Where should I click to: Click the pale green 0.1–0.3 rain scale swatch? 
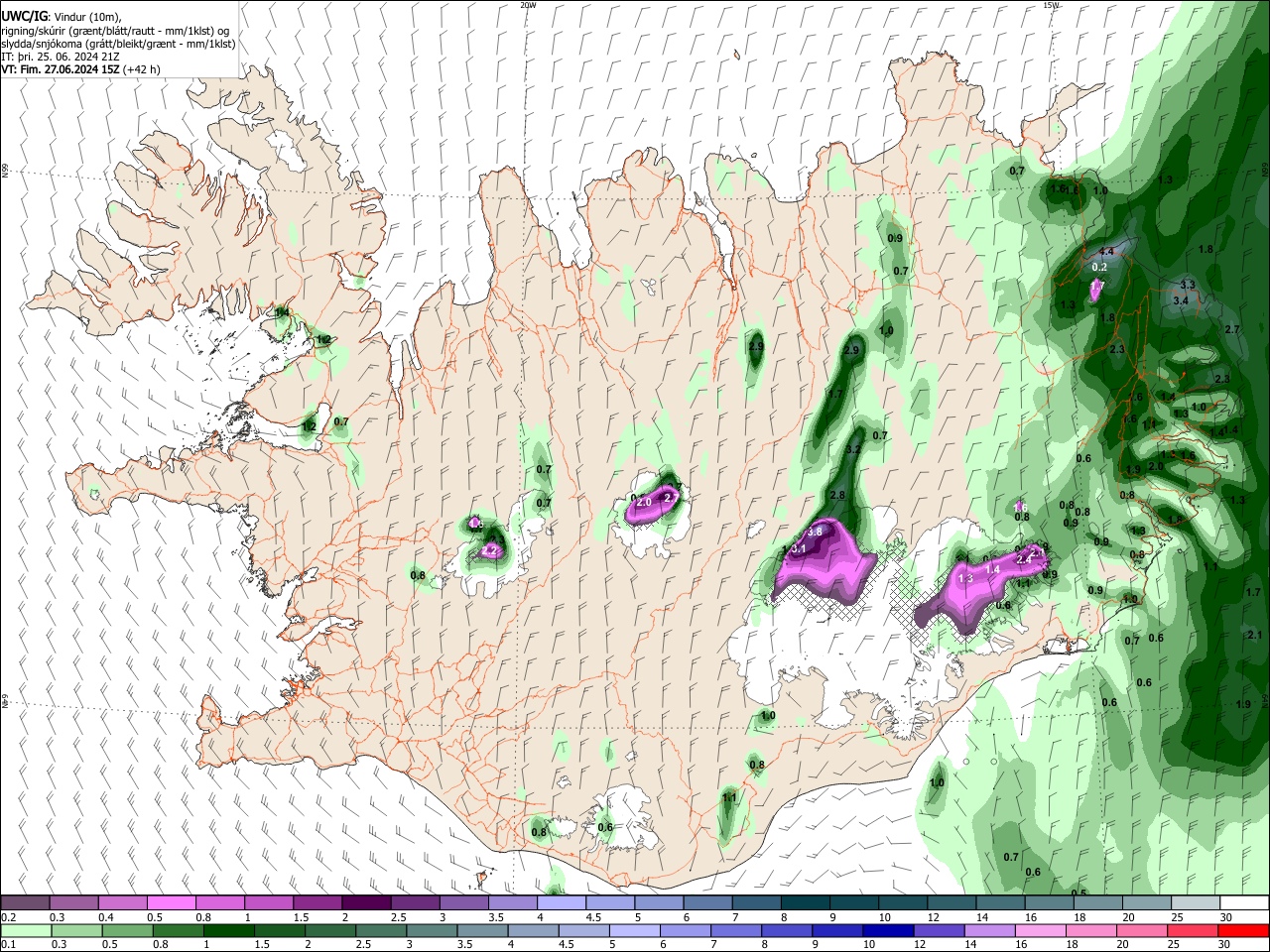[25, 930]
